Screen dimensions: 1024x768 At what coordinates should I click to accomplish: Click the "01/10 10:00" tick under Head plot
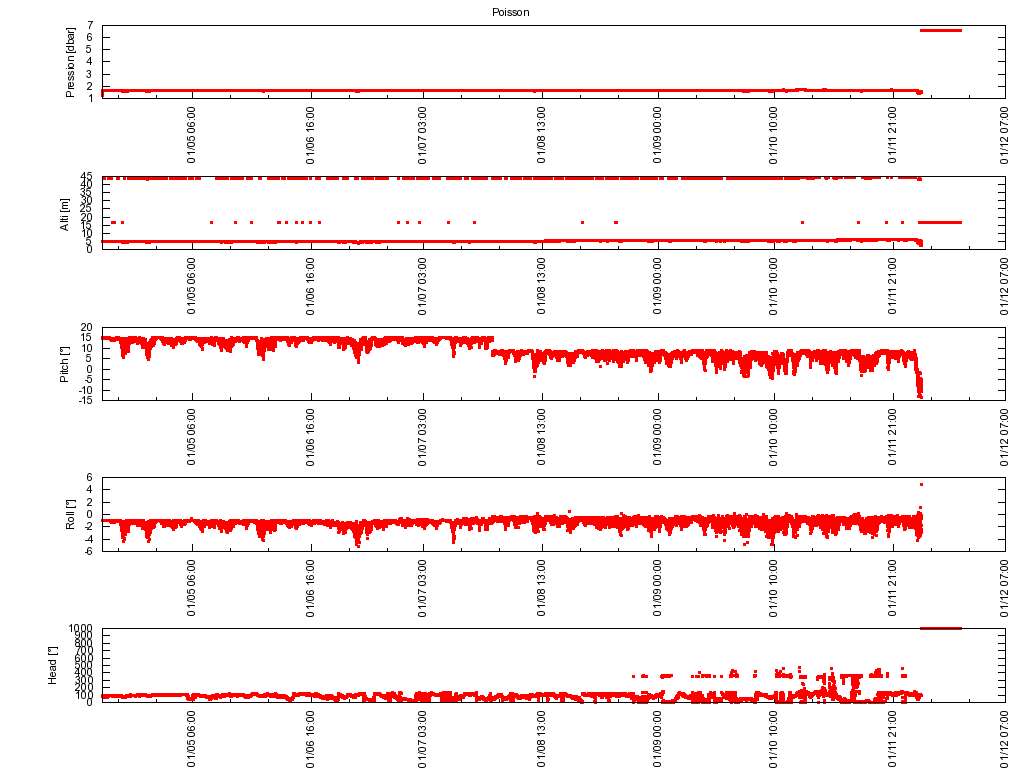[773, 741]
